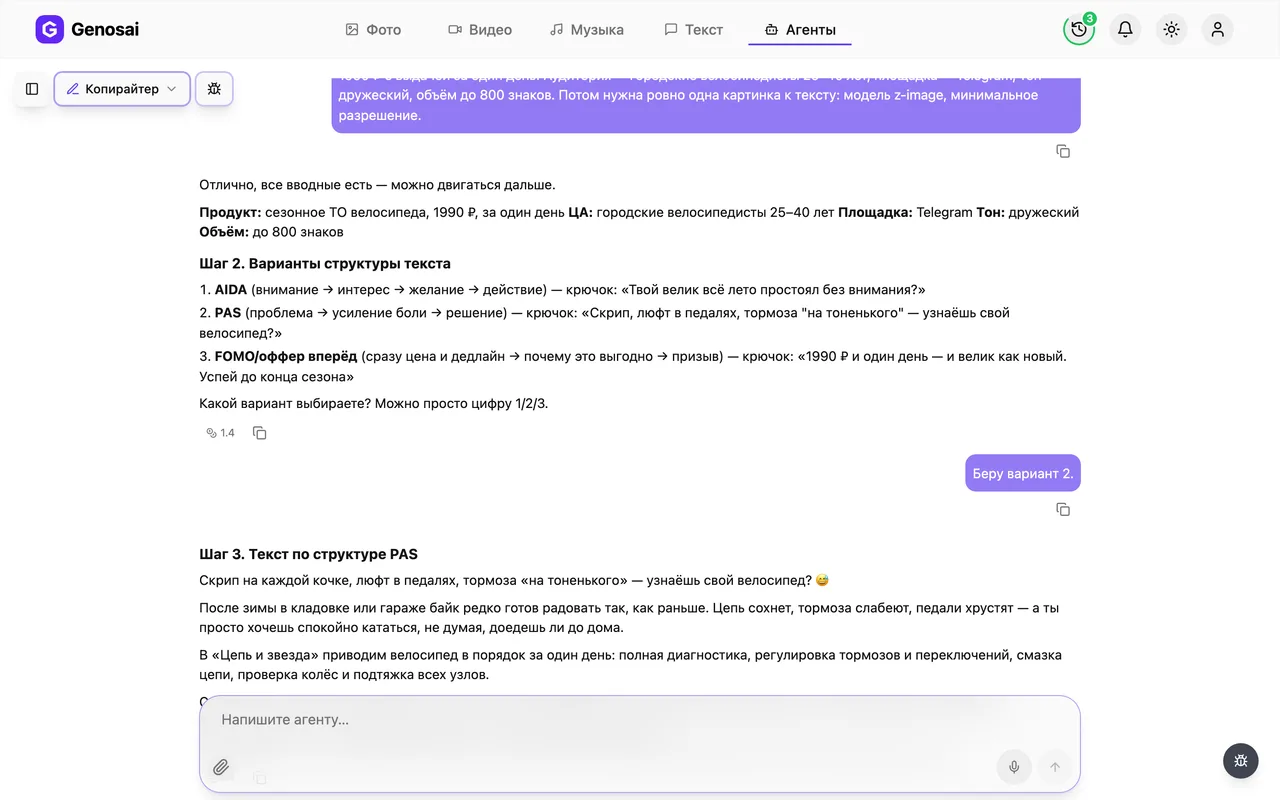Image resolution: width=1280 pixels, height=800 pixels.
Task: Click the FOMO/оффер вперёд option
Action: [633, 366]
